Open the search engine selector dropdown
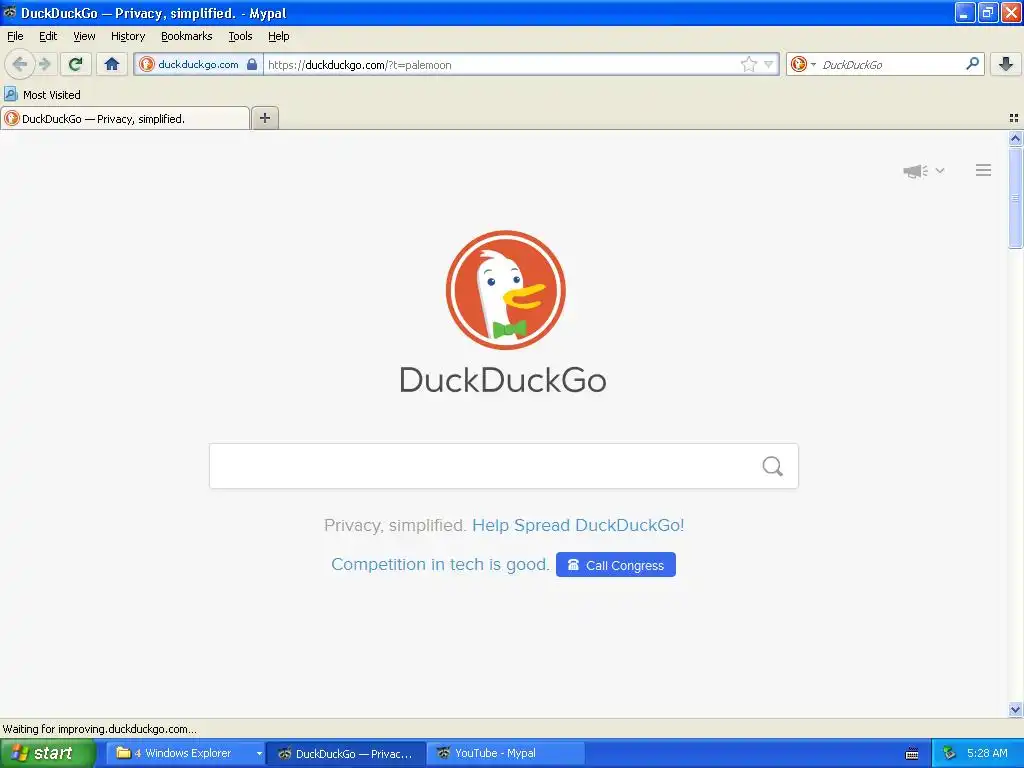This screenshot has height=768, width=1024. pos(814,64)
